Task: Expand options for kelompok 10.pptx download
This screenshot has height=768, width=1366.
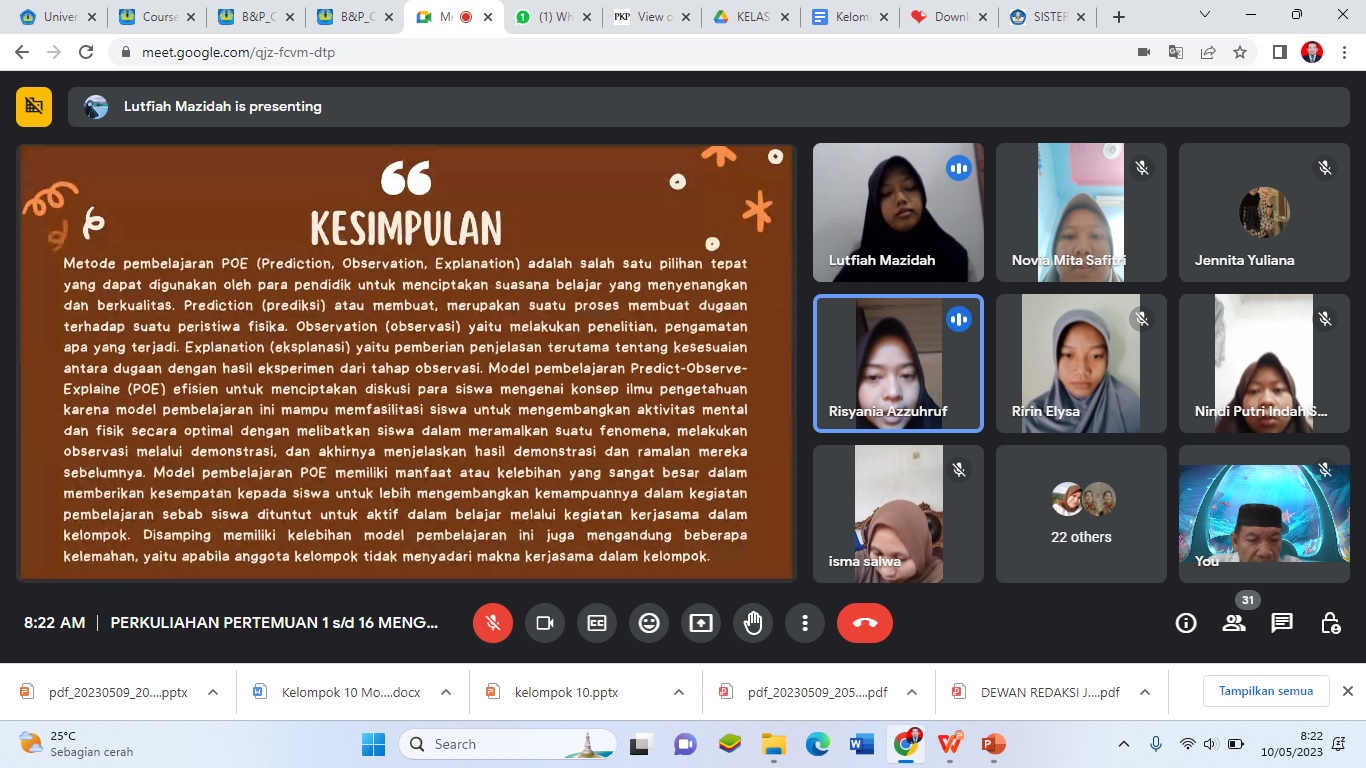Action: coord(679,692)
